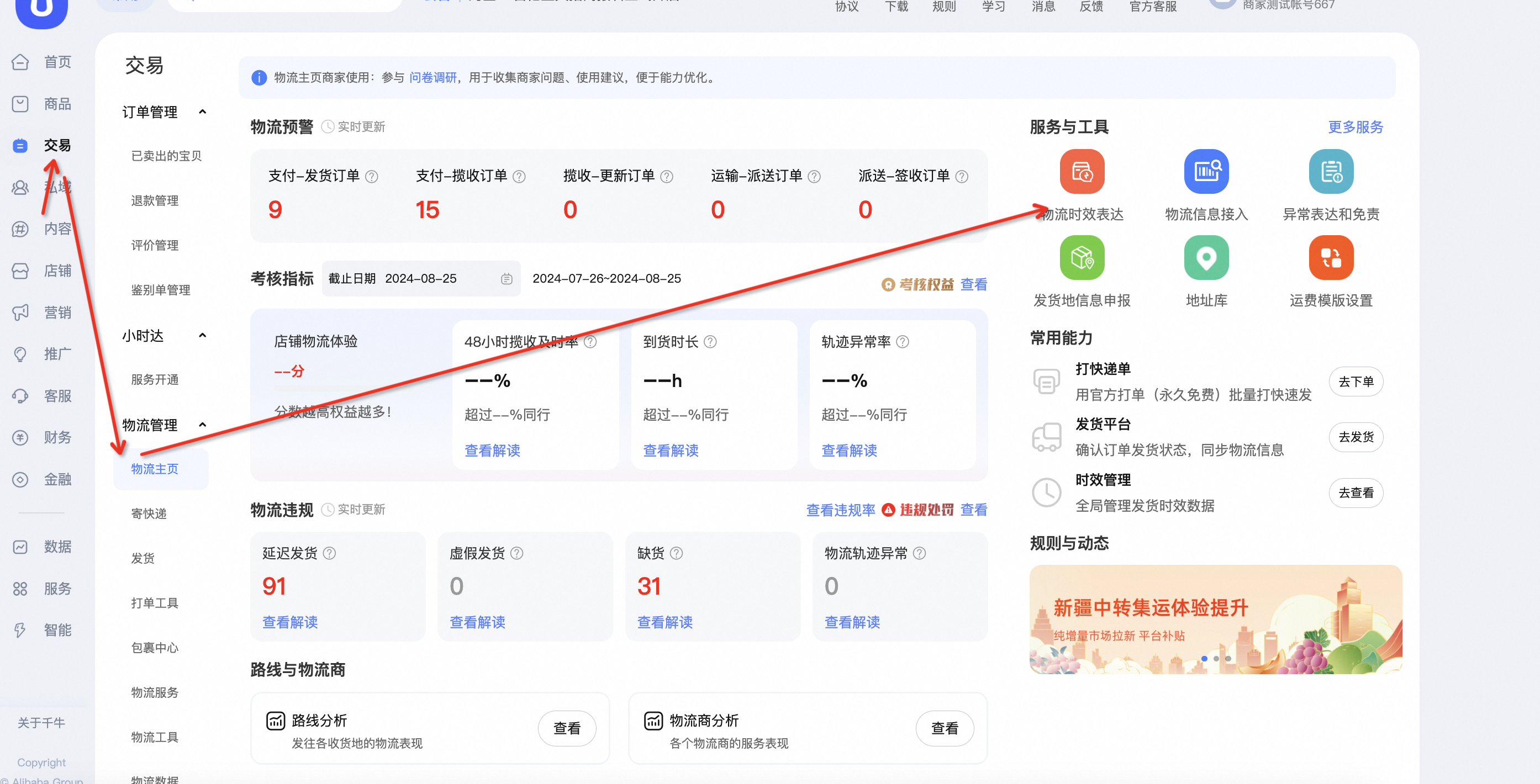Open the 发货地信息申报 service icon

[x=1082, y=257]
